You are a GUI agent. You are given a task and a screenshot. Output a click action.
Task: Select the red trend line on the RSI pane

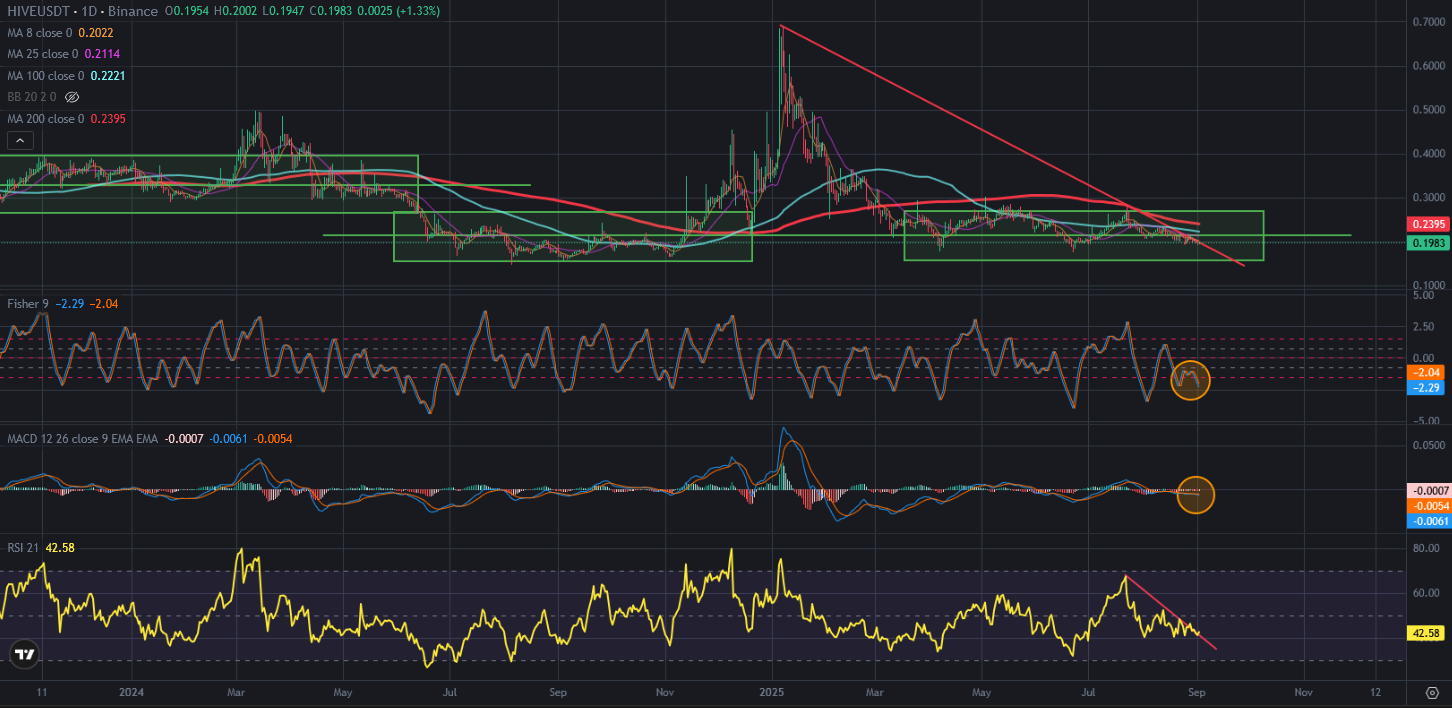point(1170,612)
